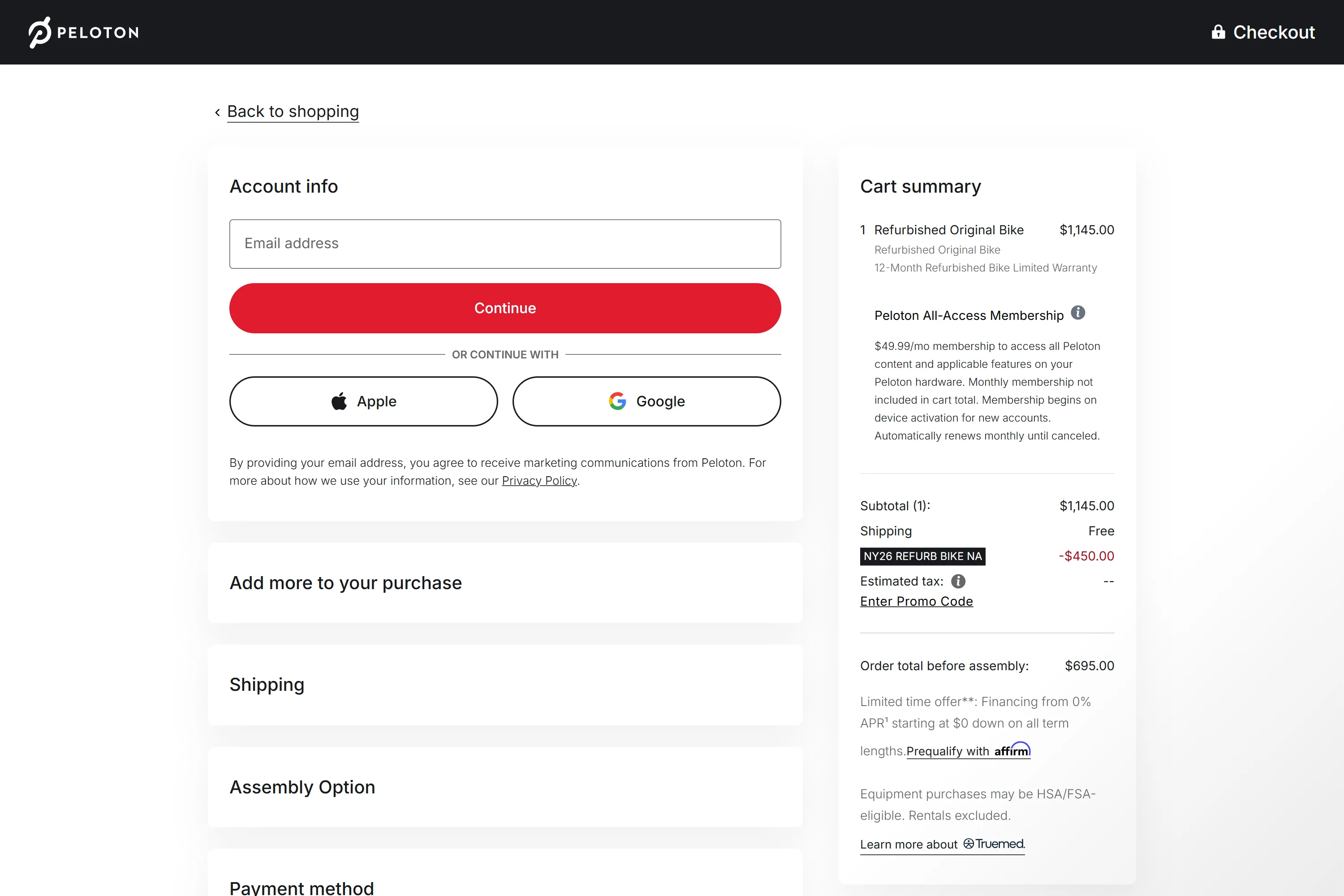The image size is (1344, 896).
Task: Click Enter Promo Code link
Action: [x=916, y=601]
